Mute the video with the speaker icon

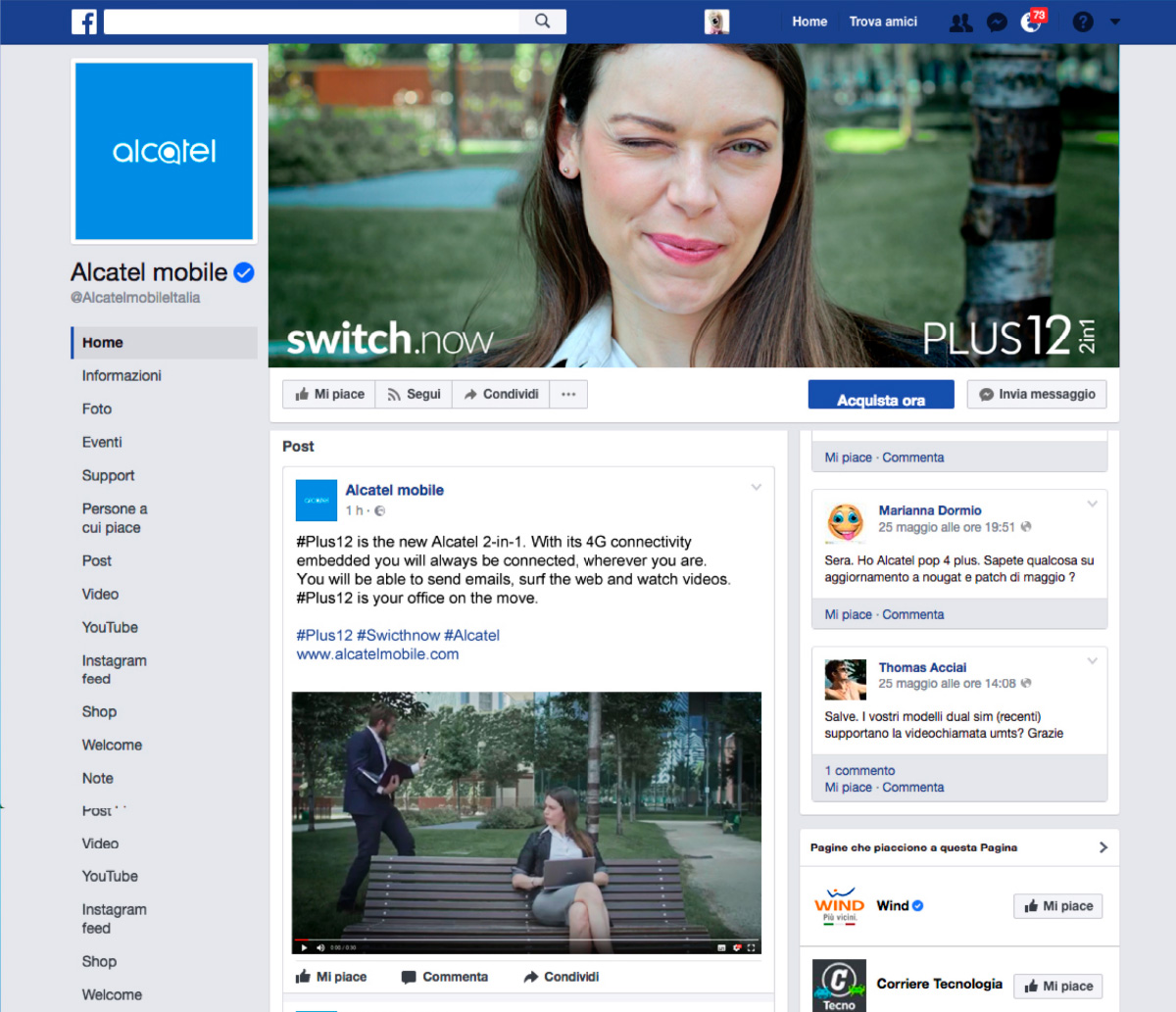point(320,947)
